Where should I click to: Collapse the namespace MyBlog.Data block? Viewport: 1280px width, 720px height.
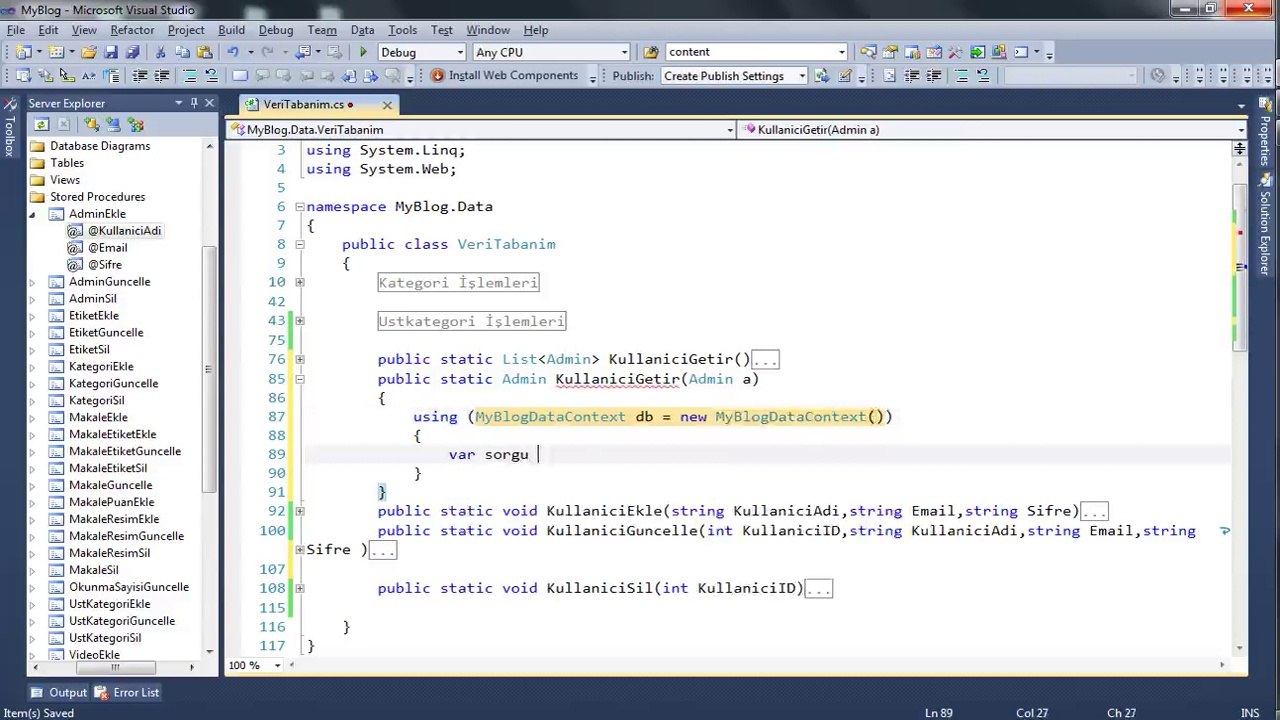coord(299,207)
